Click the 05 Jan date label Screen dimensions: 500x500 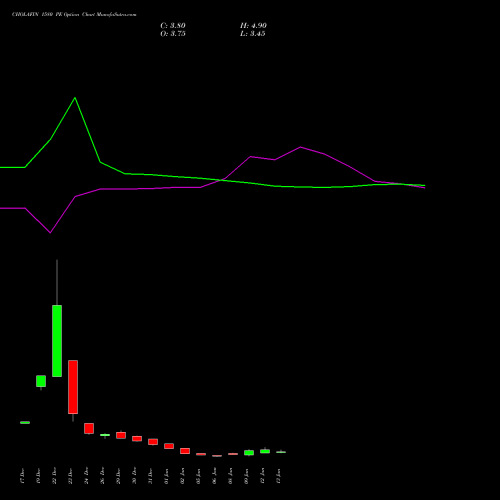coord(198,476)
